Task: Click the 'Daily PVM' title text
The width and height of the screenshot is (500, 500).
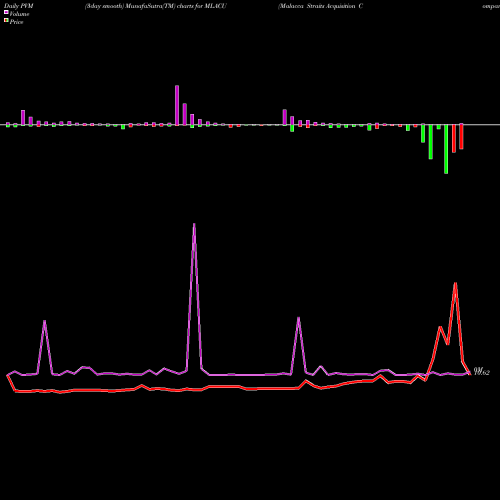Action: click(x=19, y=6)
